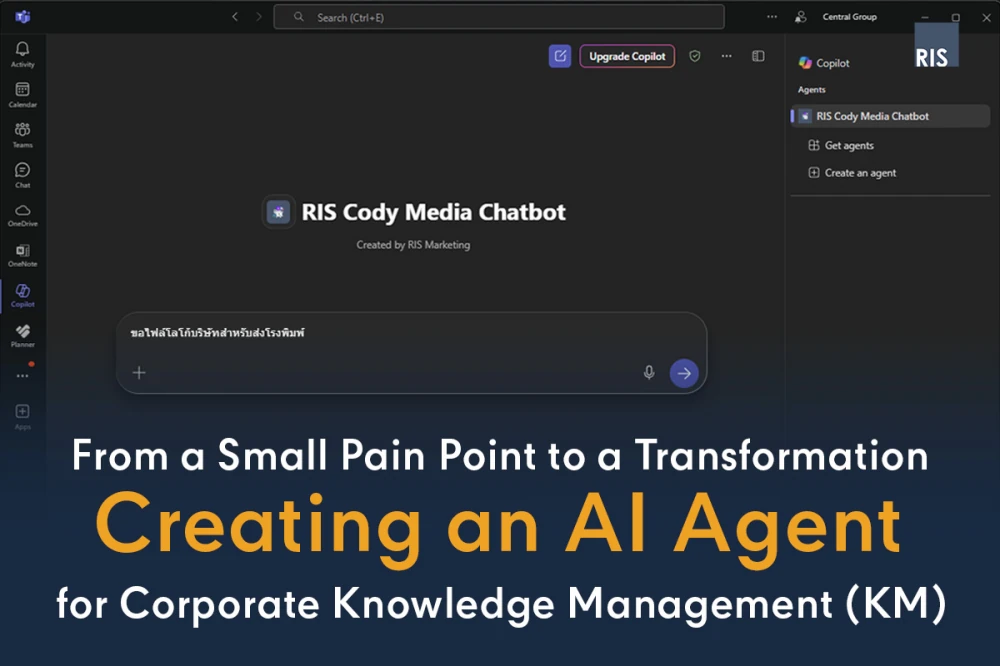The height and width of the screenshot is (666, 1000).
Task: Start a new chat with compose icon
Action: pos(560,56)
